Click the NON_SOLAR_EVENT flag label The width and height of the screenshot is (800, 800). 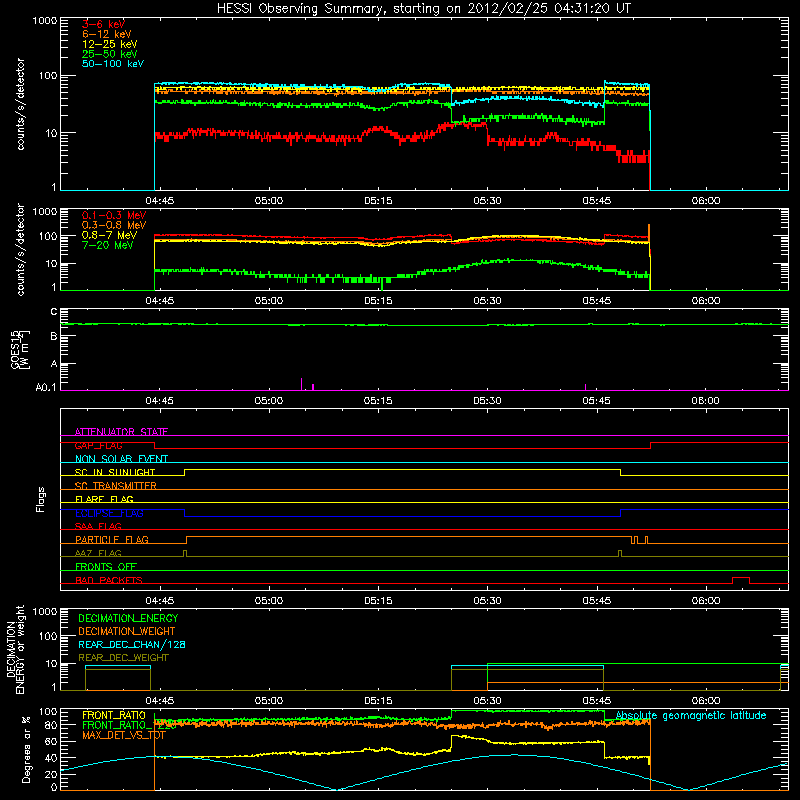pyautogui.click(x=121, y=459)
